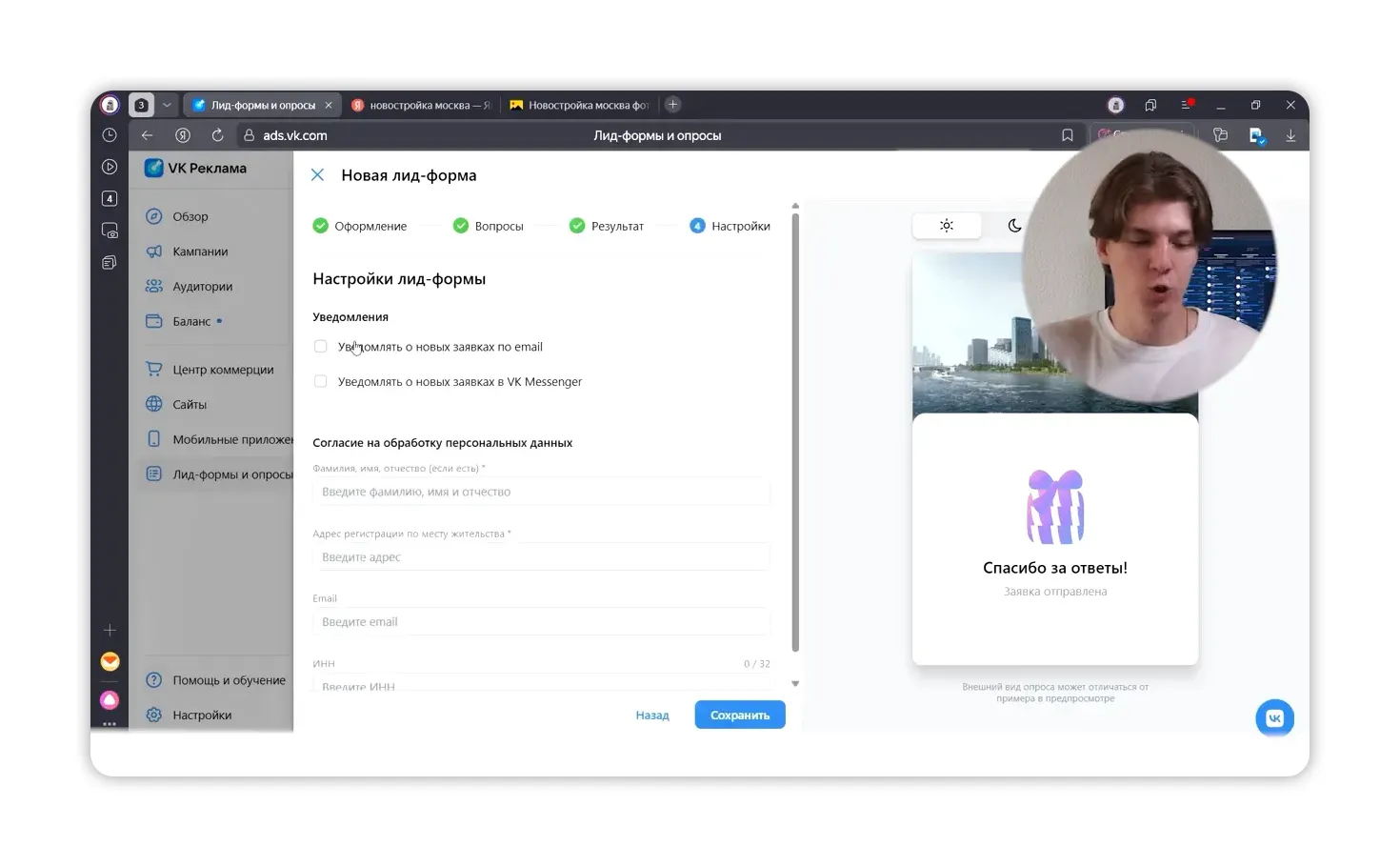The width and height of the screenshot is (1400, 867).
Task: Switch preview to dark theme moon icon
Action: tap(1014, 226)
